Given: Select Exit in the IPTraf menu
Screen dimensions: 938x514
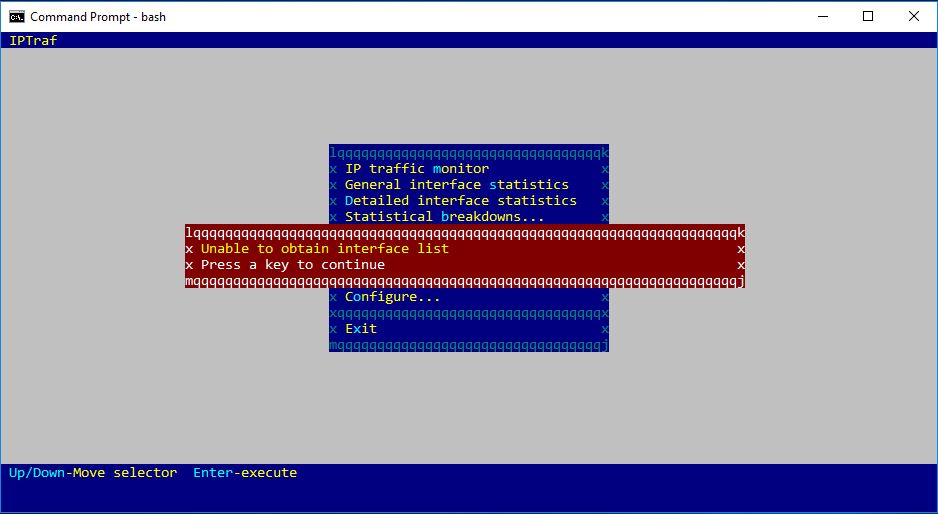Looking at the screenshot, I should (x=361, y=329).
